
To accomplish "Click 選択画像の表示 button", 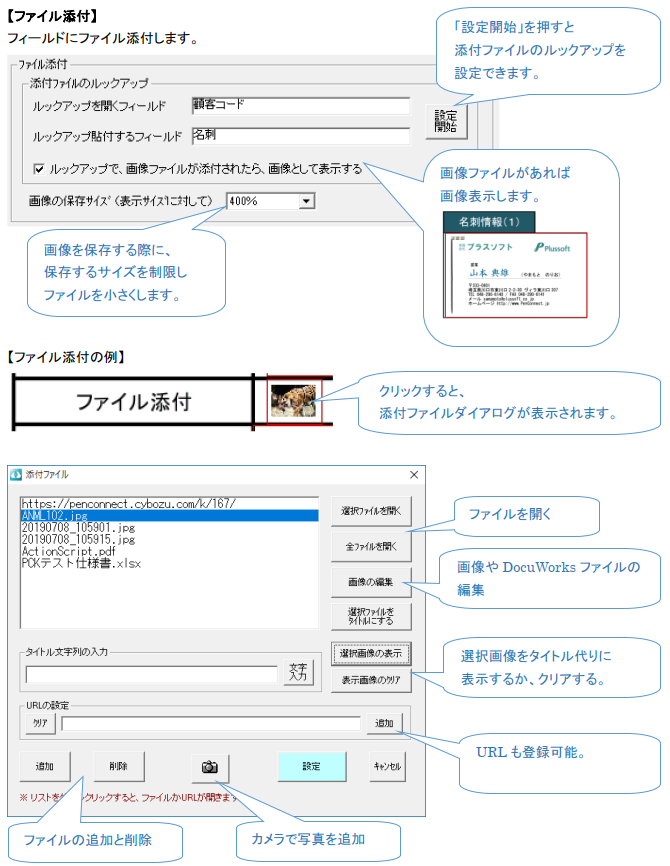I will (x=371, y=653).
